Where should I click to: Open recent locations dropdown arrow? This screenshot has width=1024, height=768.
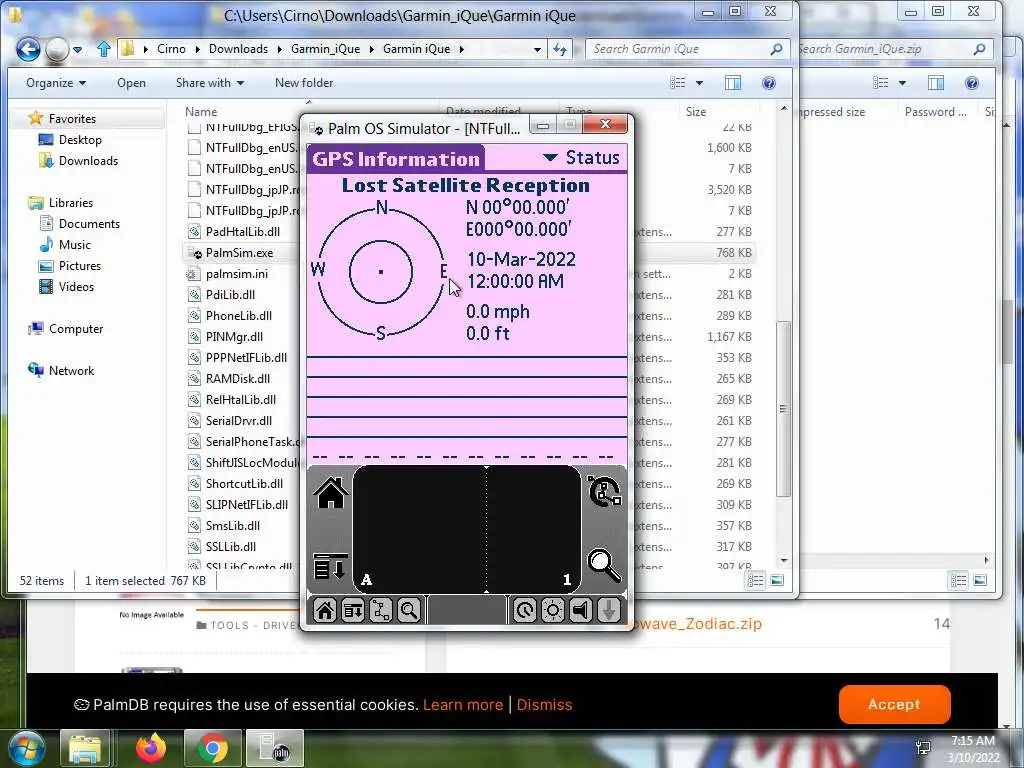[x=78, y=49]
